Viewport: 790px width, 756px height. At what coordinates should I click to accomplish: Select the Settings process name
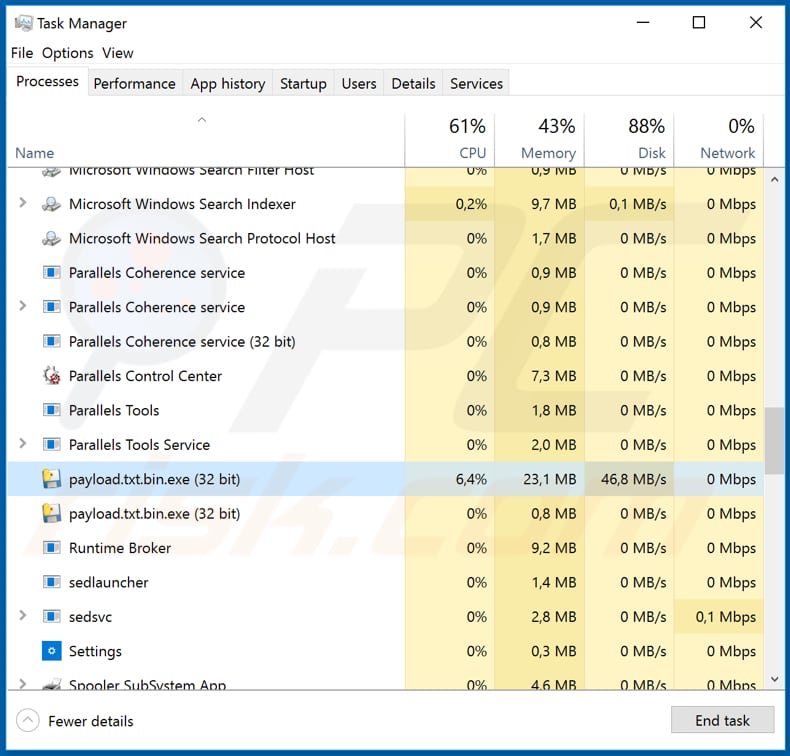95,651
